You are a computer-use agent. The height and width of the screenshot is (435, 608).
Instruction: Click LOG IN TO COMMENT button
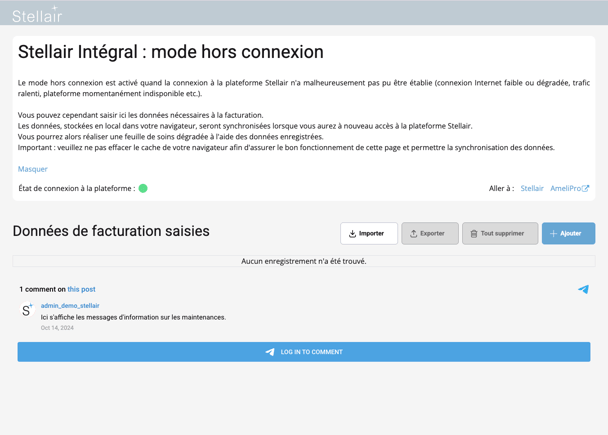point(304,352)
